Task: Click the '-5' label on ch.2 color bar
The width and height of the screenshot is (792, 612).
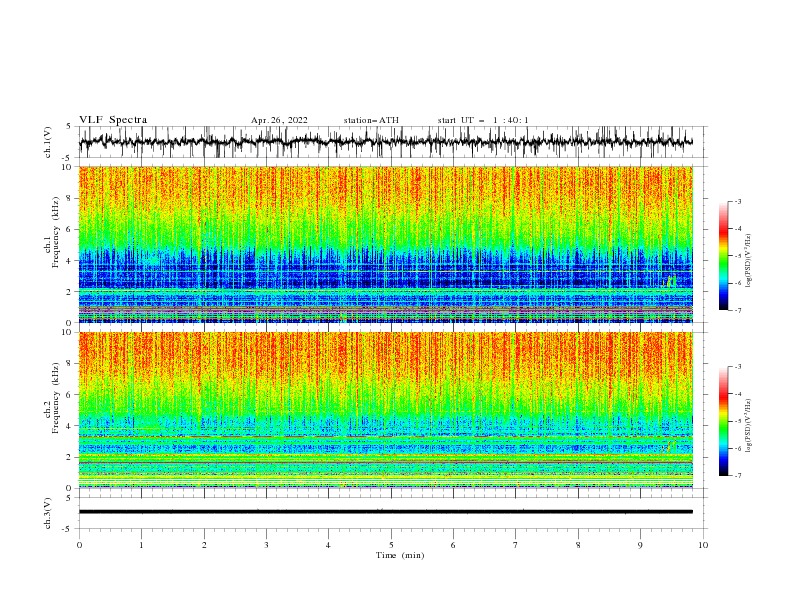Action: point(738,421)
